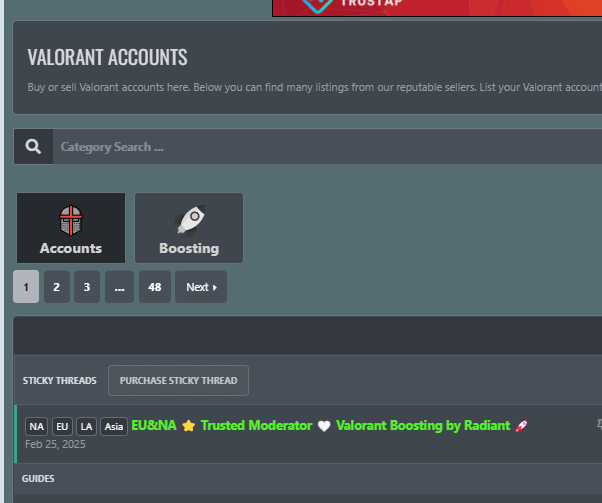This screenshot has height=503, width=602.
Task: Open the EU&NA Trusted Moderator thread
Action: pyautogui.click(x=330, y=425)
